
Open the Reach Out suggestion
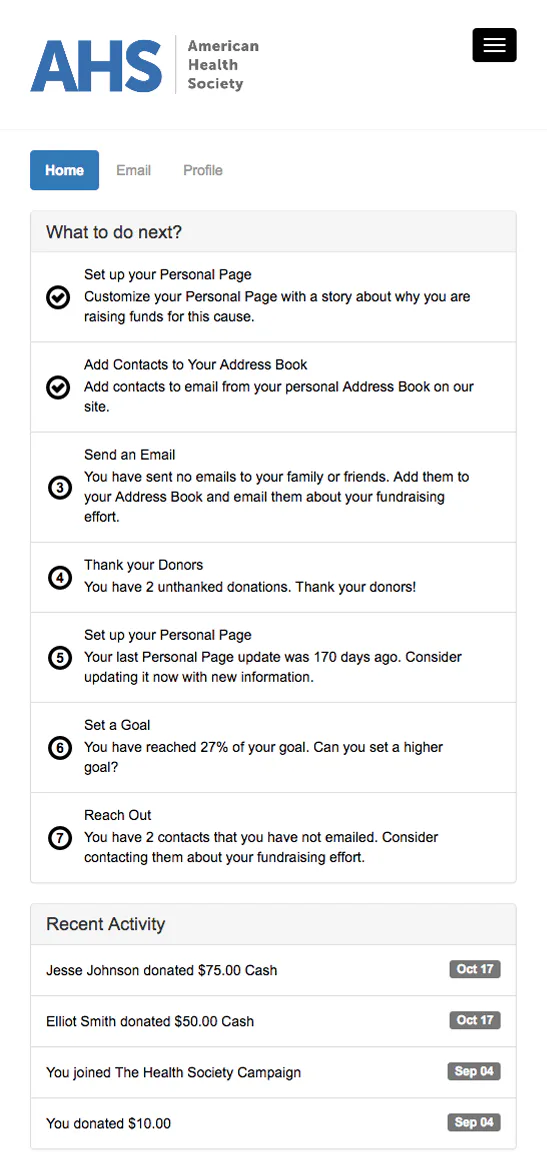pos(273,838)
